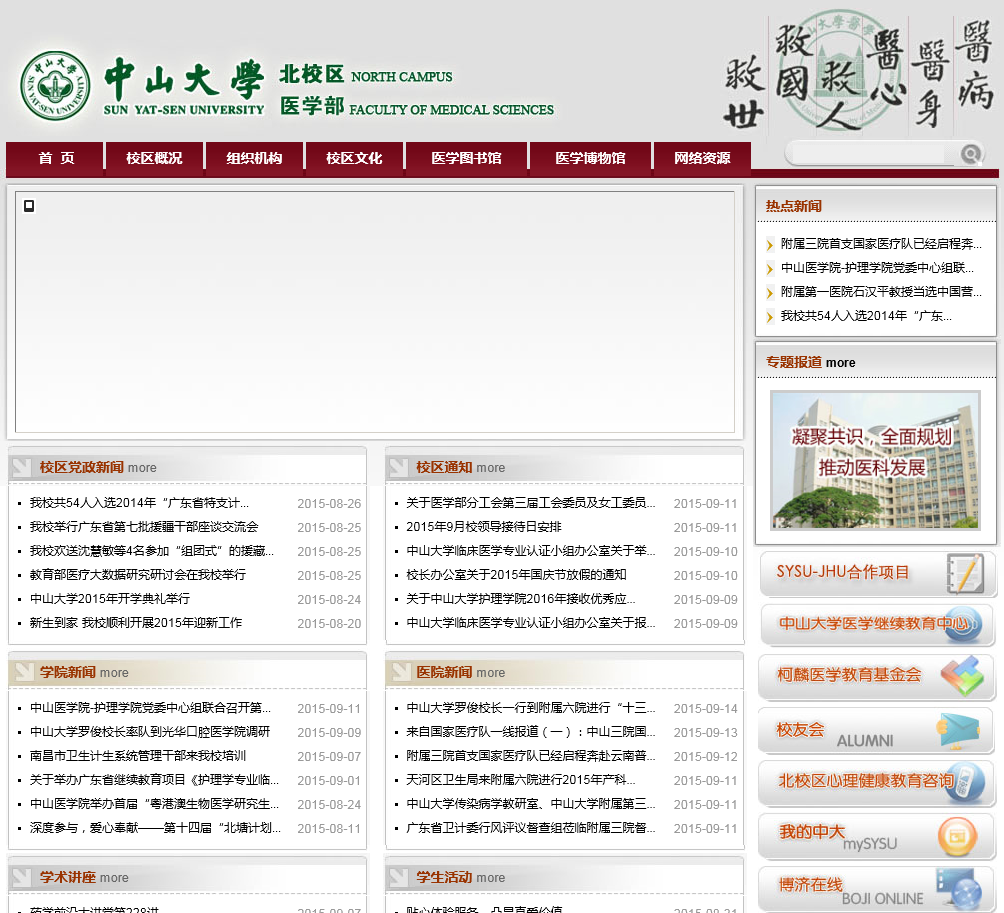
Task: Open 中山大学医学继续教育中心 banner link
Action: (877, 625)
